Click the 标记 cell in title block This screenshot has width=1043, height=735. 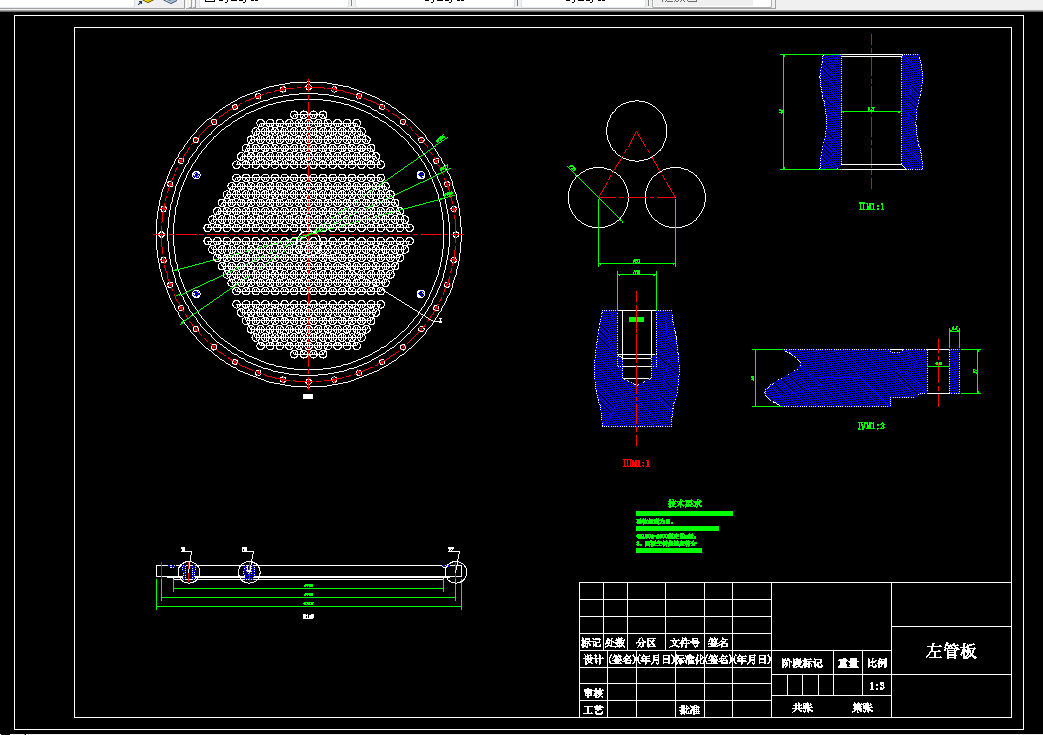591,643
